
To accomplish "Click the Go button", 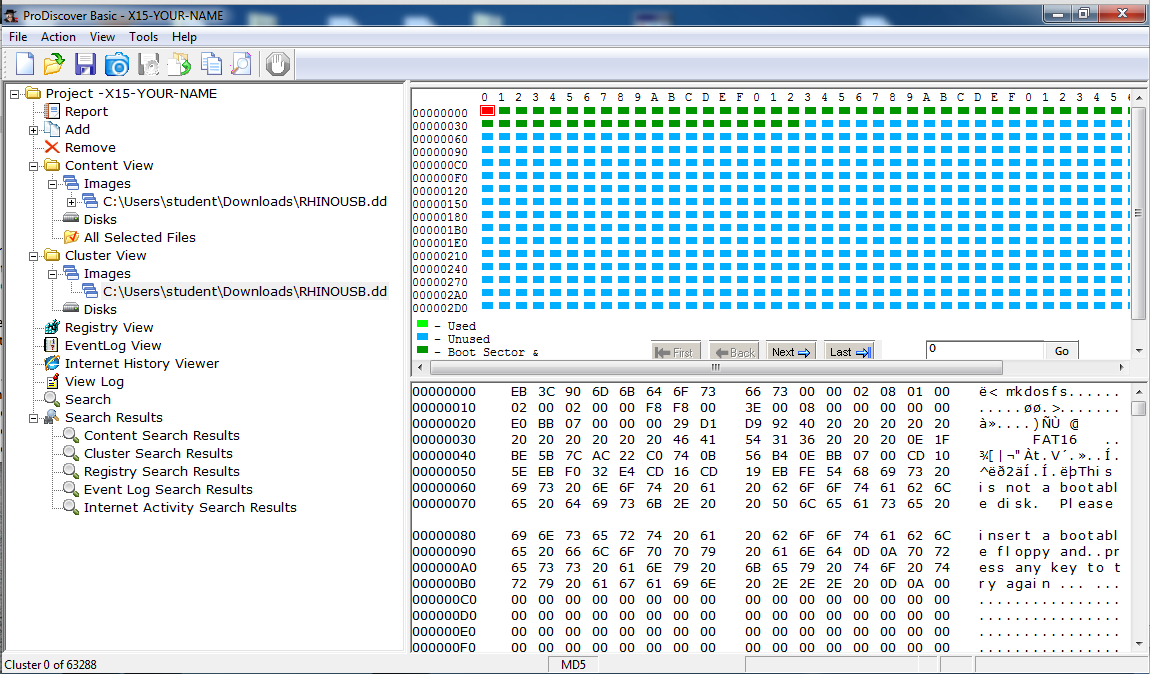I will click(x=1061, y=351).
